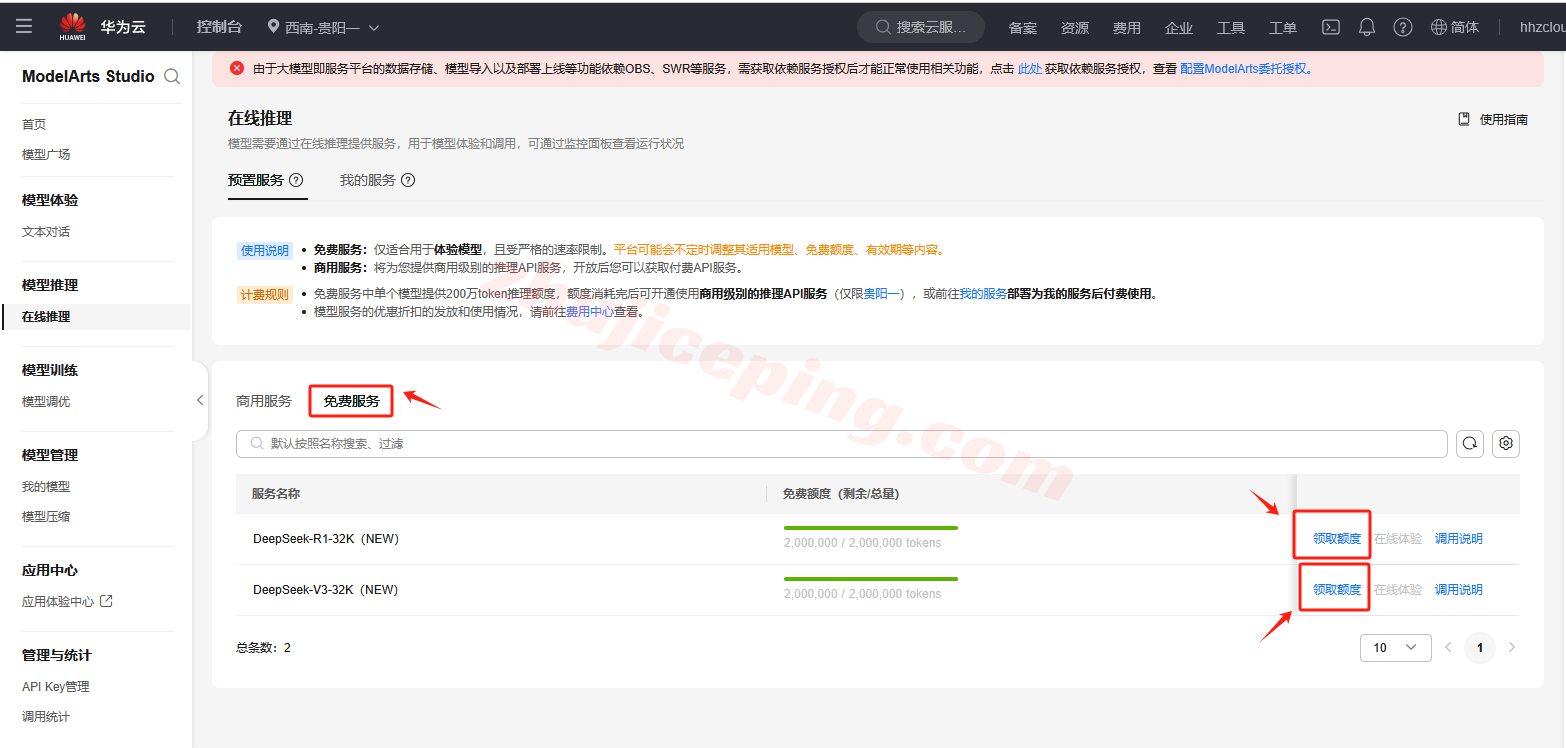Open 模型广场 in sidebar
1566x748 pixels.
46,154
